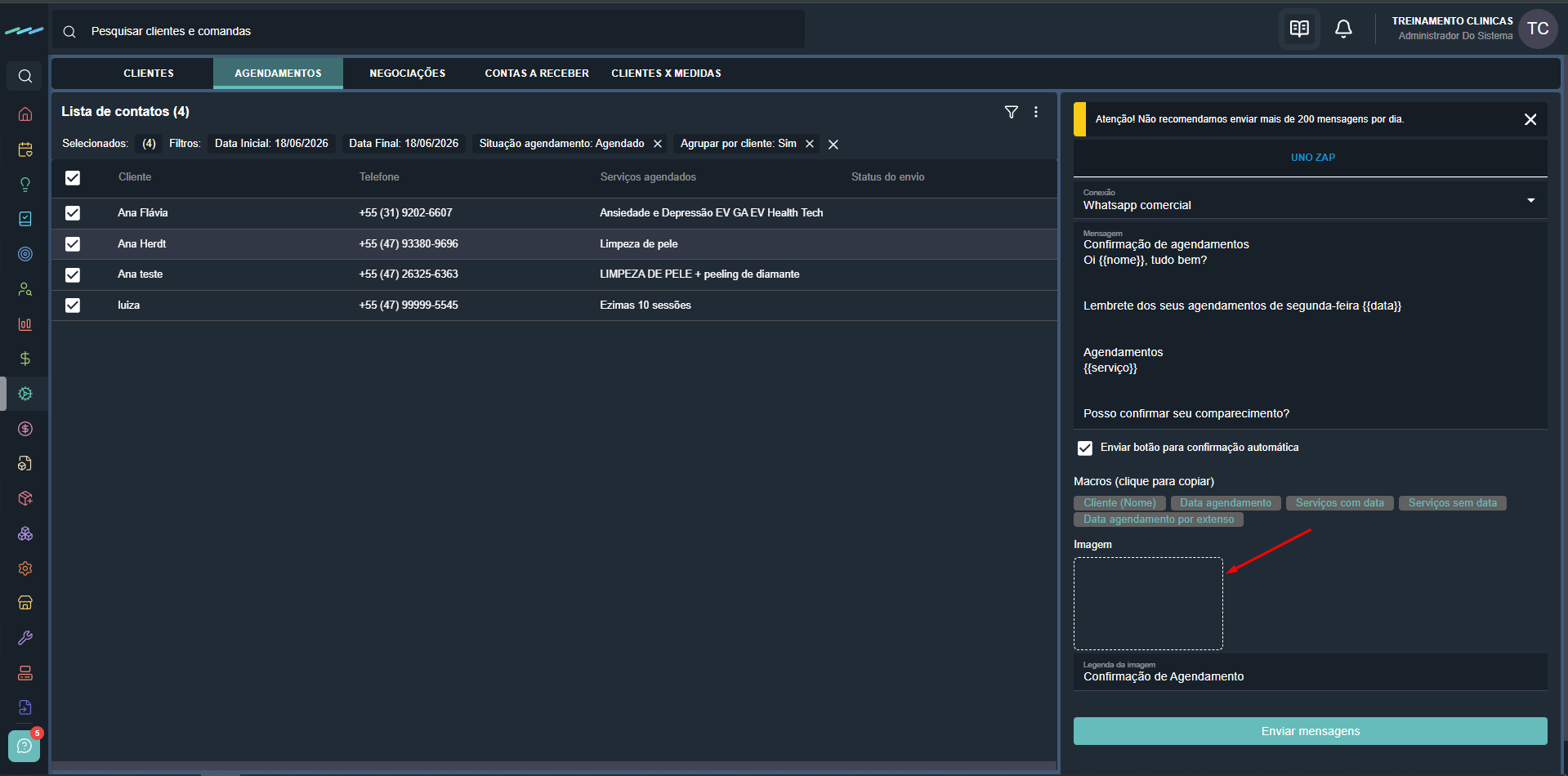Image resolution: width=1568 pixels, height=776 pixels.
Task: Toggle the select-all checkbox in header row
Action: click(73, 178)
